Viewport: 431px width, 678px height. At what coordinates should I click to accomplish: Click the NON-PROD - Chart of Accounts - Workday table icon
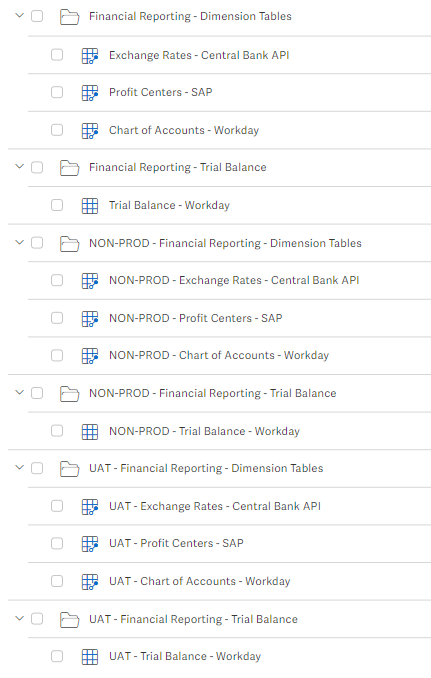coord(90,356)
